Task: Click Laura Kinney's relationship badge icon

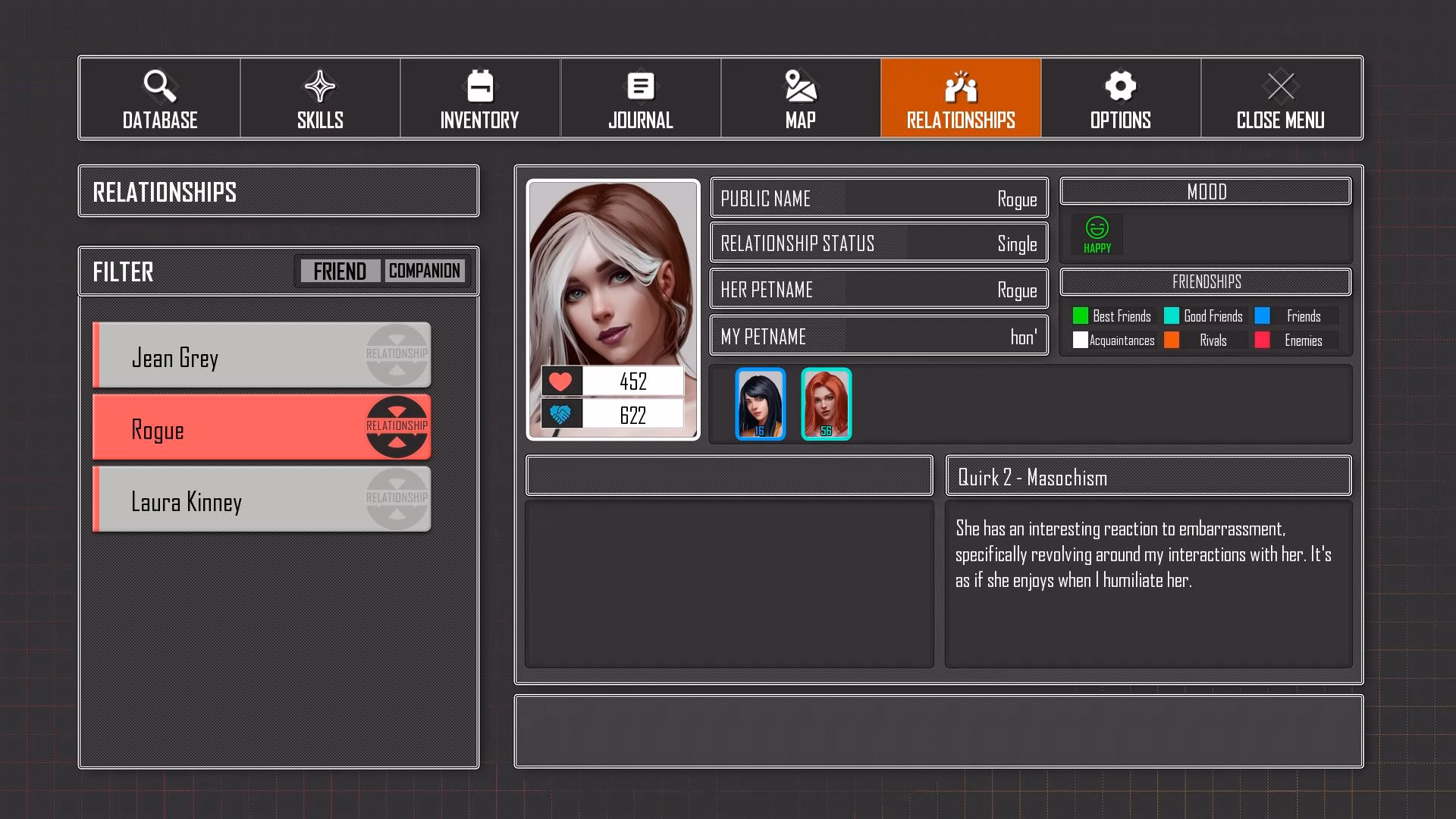Action: coord(397,499)
